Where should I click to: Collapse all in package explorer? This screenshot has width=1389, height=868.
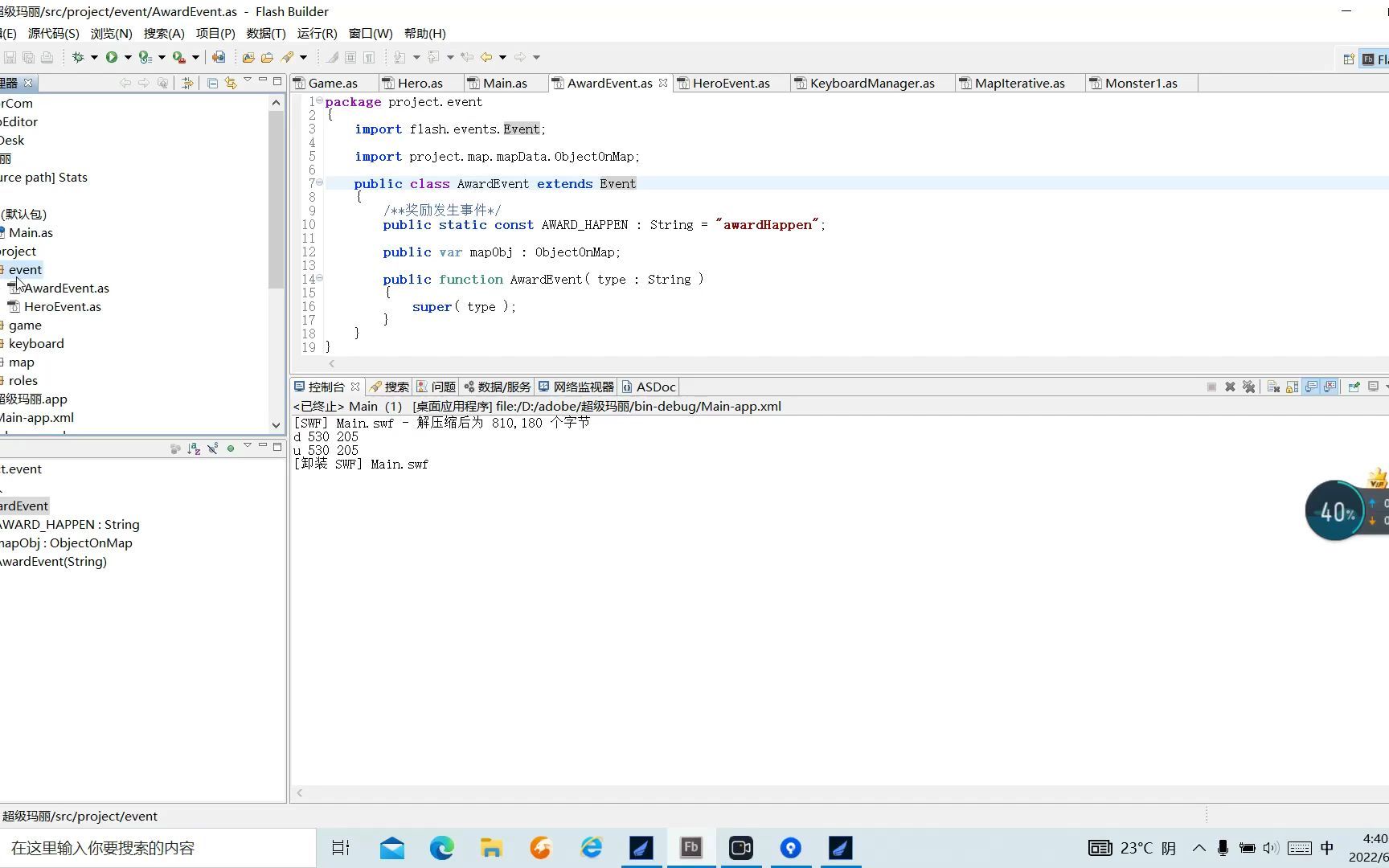212,83
